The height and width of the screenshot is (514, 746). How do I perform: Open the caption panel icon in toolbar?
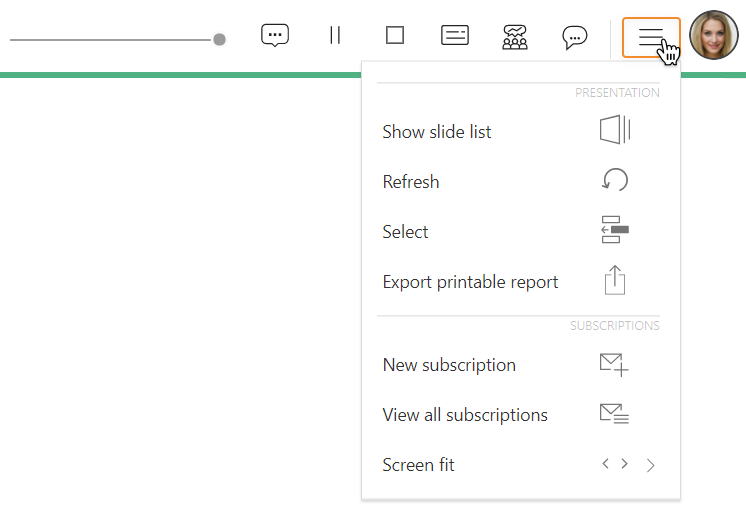(455, 36)
